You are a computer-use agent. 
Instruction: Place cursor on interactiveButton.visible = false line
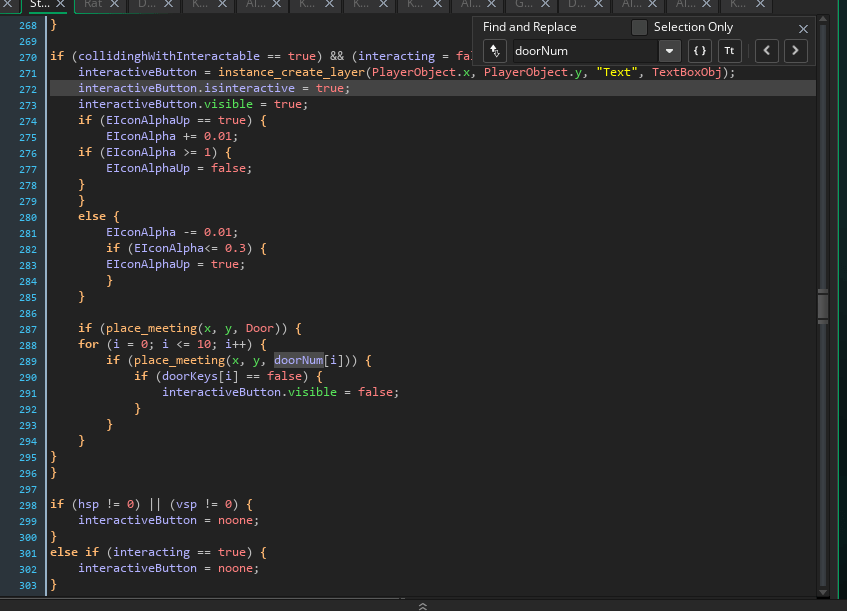click(280, 392)
